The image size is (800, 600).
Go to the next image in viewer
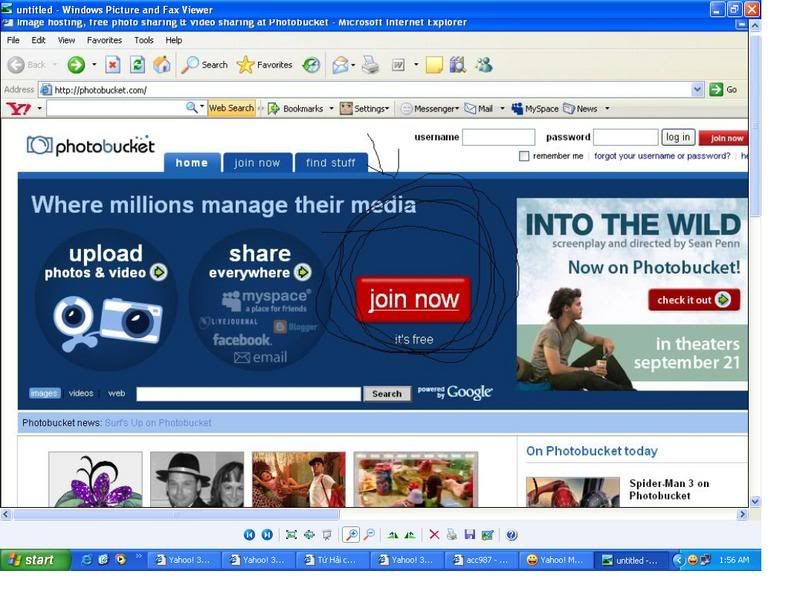(267, 534)
